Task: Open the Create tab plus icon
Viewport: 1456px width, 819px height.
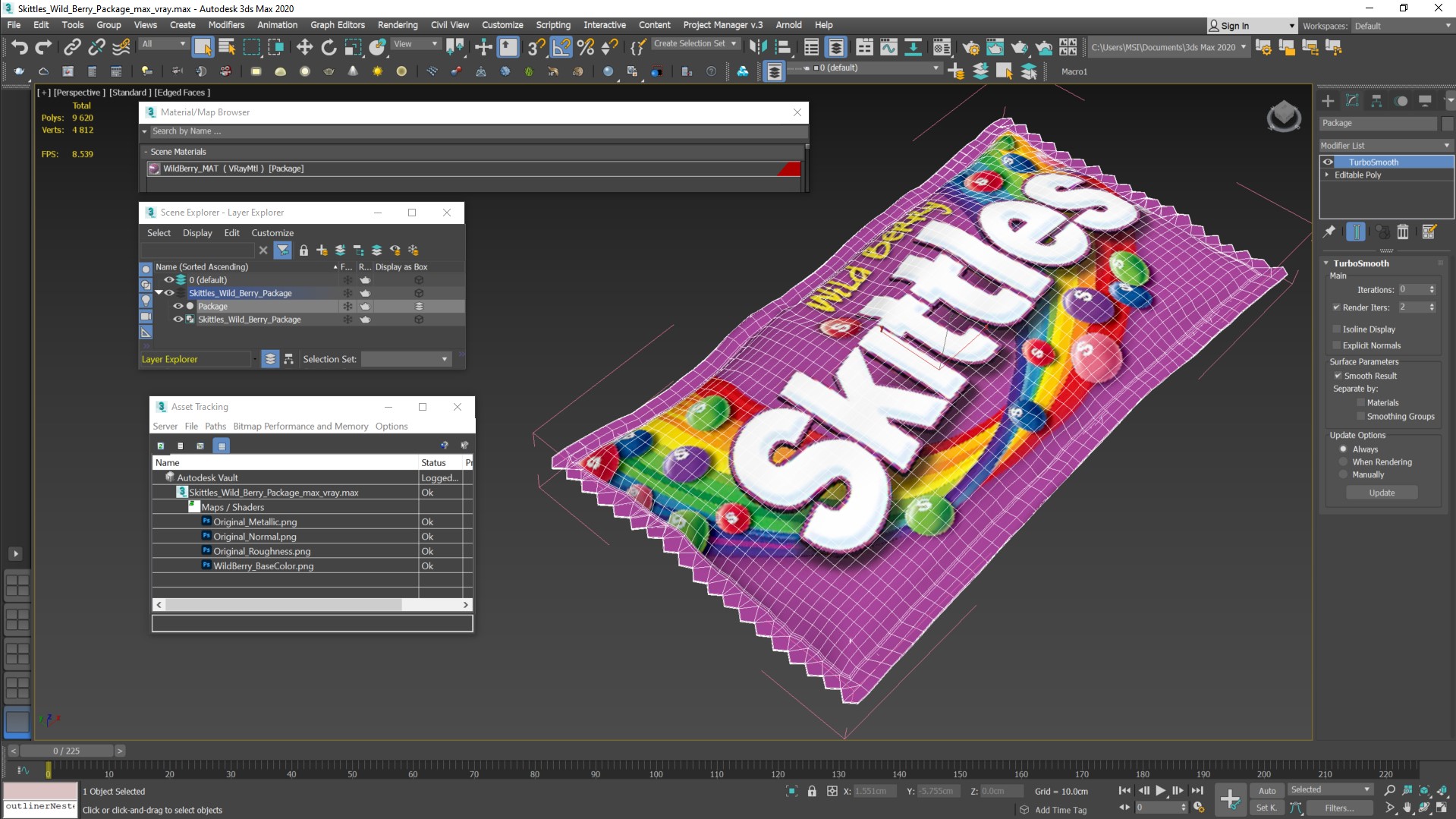Action: click(1328, 100)
